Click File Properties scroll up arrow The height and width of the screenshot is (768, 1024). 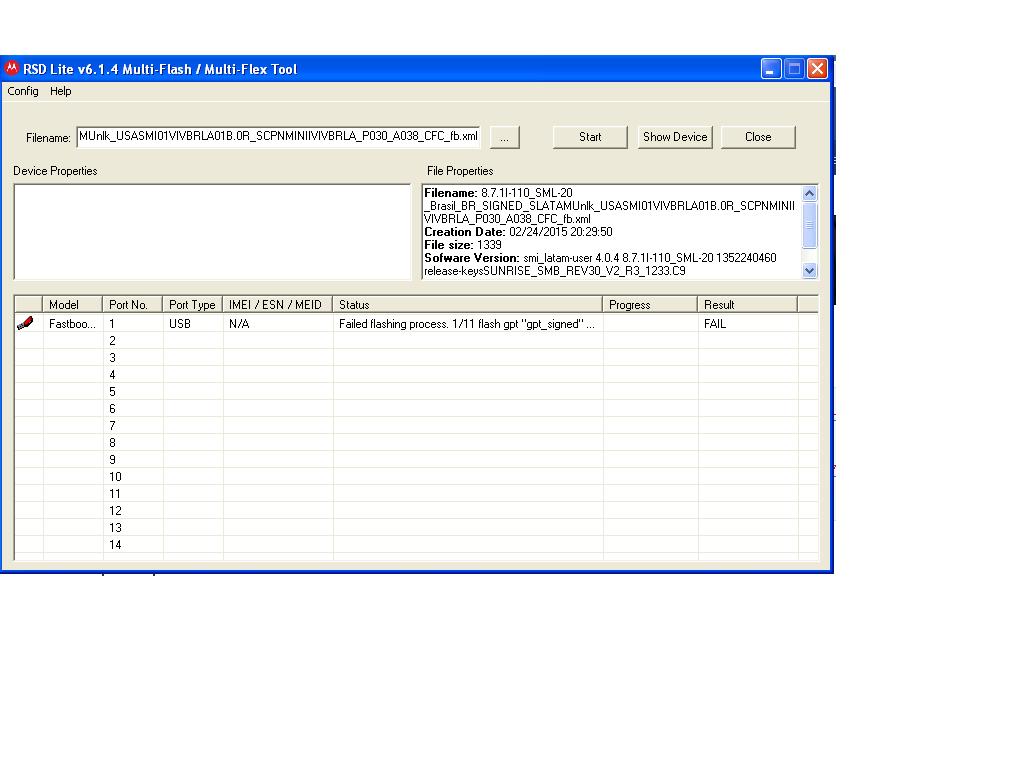(809, 193)
